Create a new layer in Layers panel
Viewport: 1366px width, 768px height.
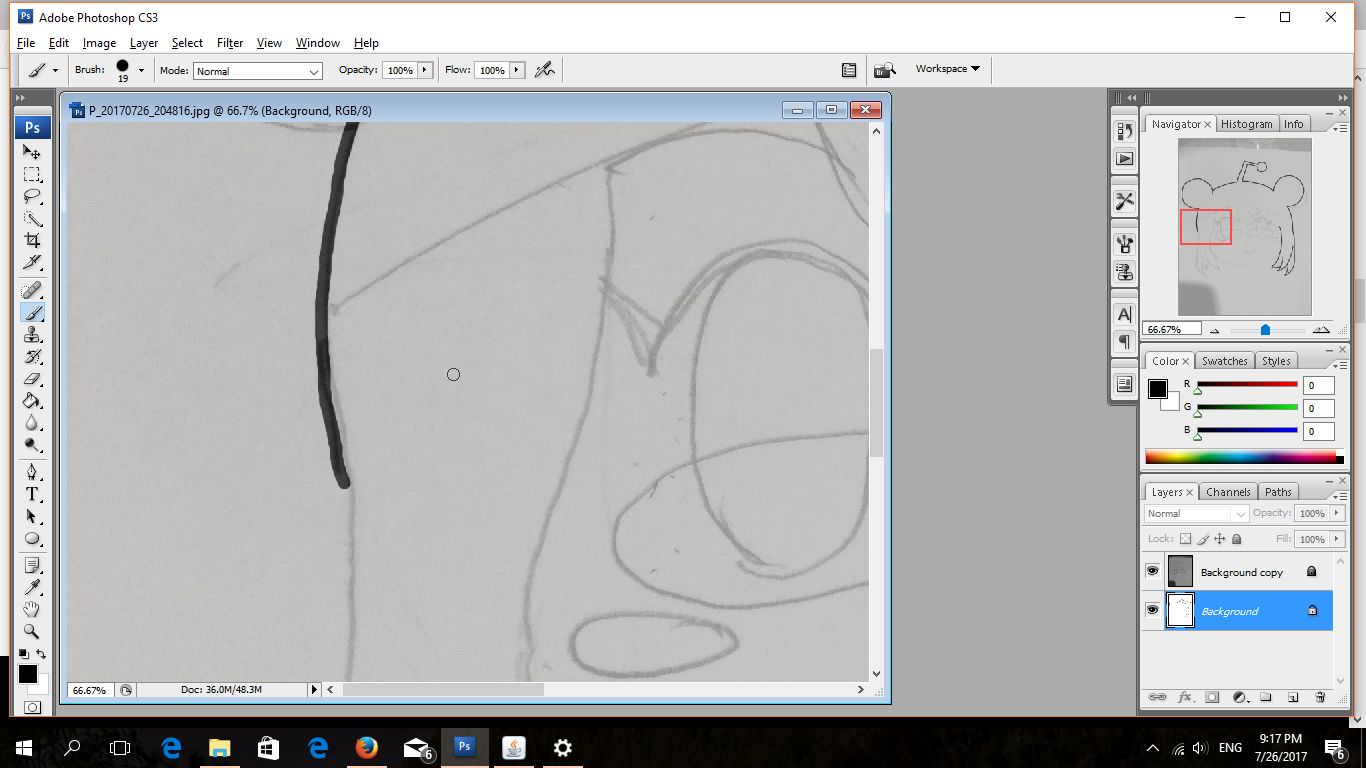1292,697
